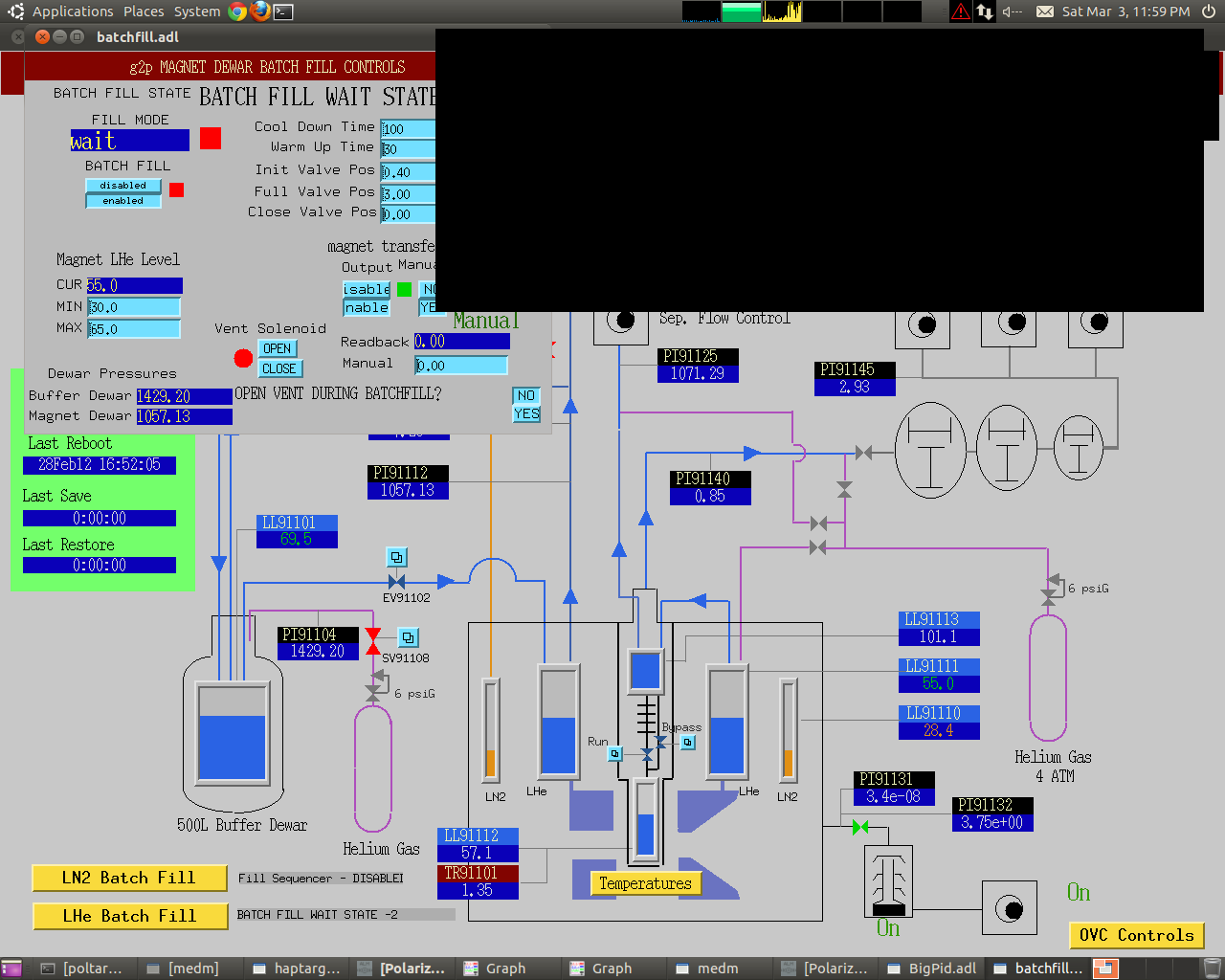Click the LL91113 level readout

pos(940,628)
